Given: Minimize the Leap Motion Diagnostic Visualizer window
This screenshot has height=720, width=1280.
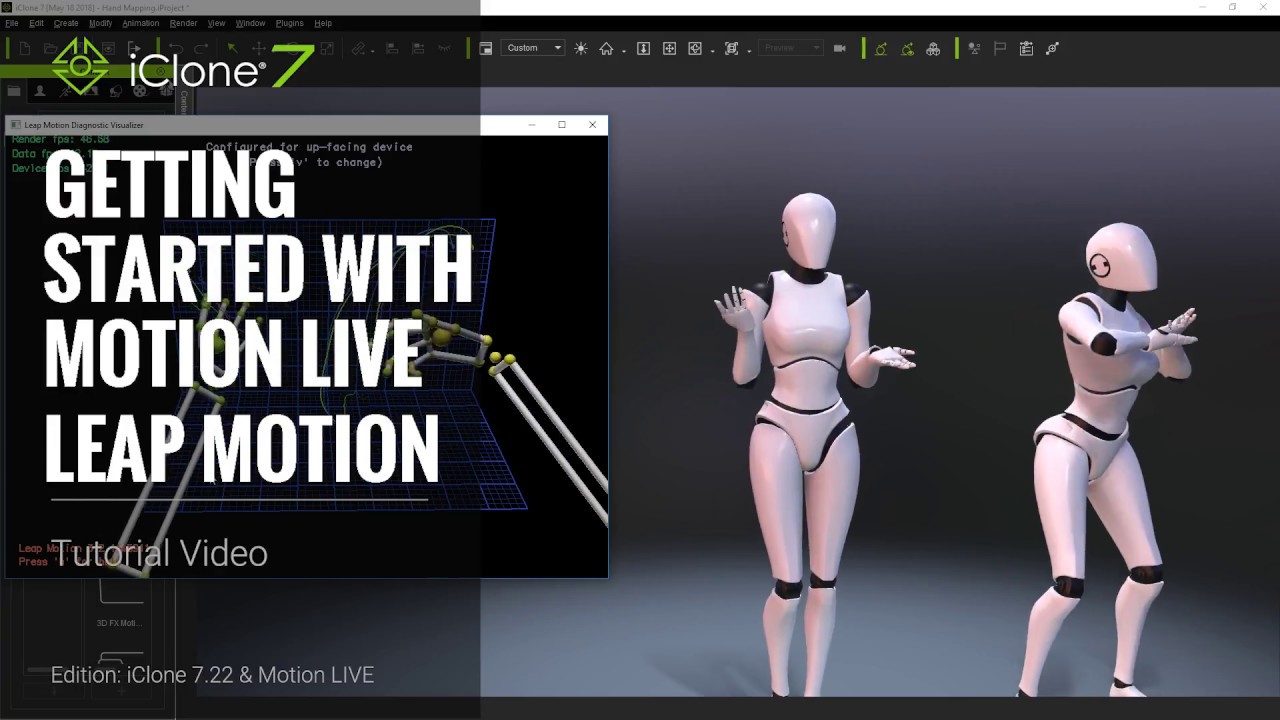Looking at the screenshot, I should 532,125.
